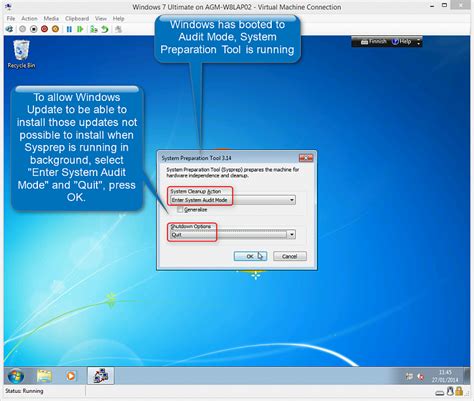Pause the virtual machine
This screenshot has height=401, width=474.
pos(69,29)
